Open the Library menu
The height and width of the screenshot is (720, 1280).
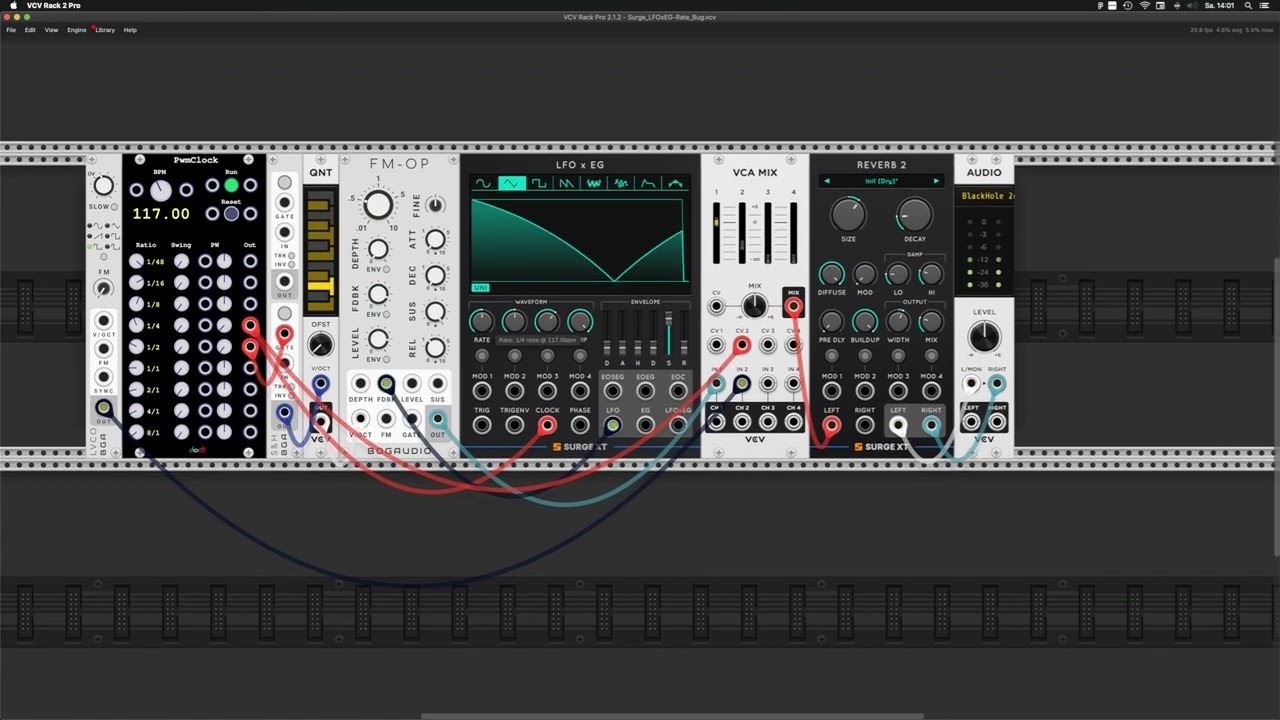click(105, 30)
